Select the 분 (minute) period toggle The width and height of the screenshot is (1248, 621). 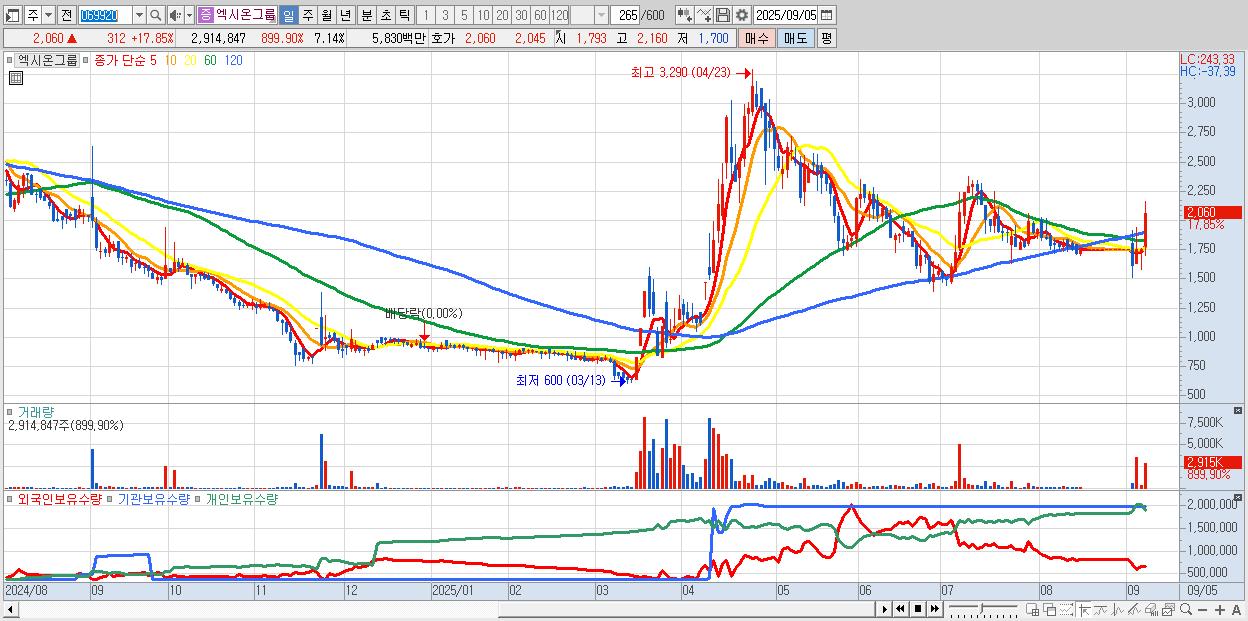click(367, 15)
